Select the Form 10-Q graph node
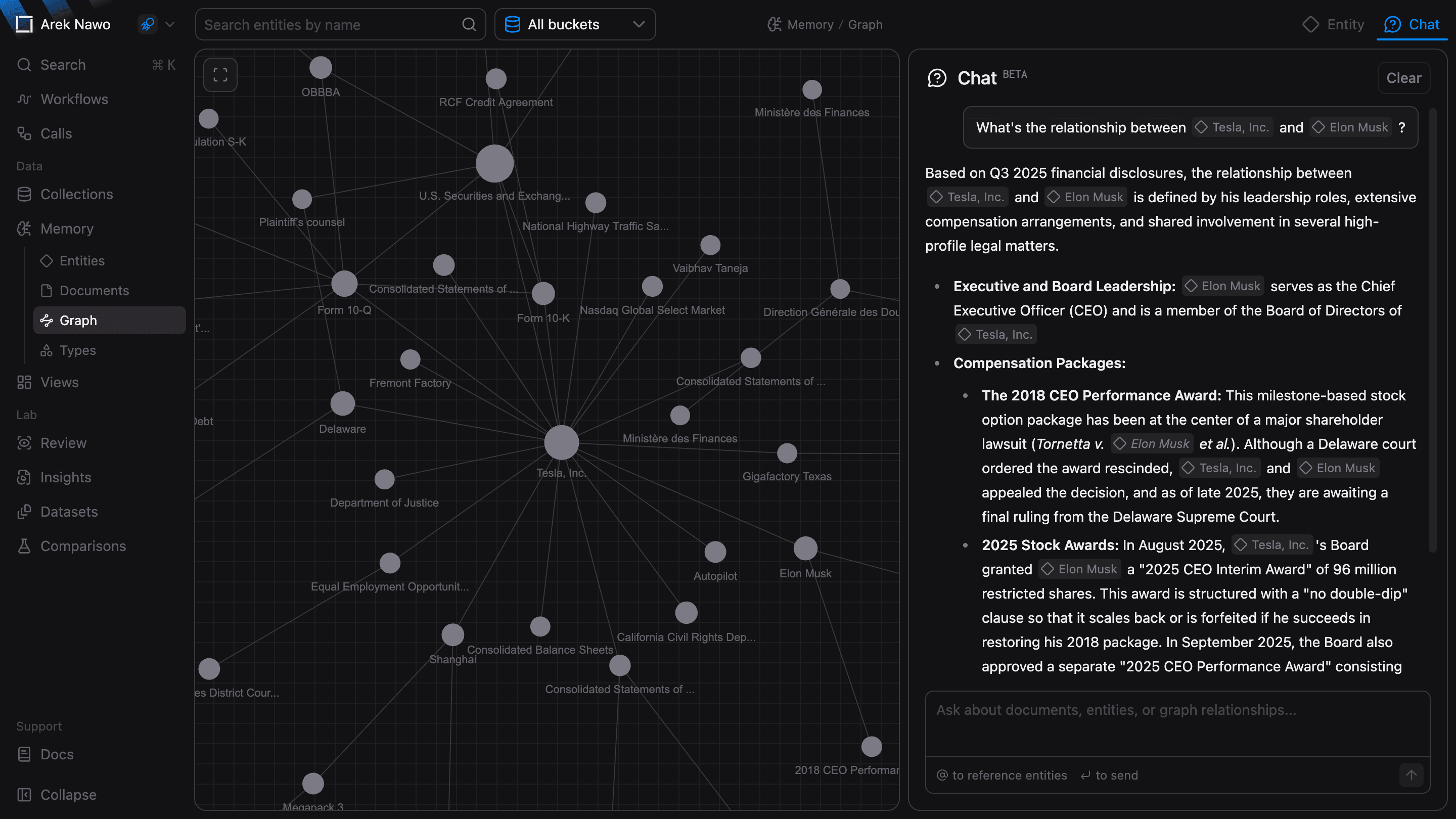Image resolution: width=1456 pixels, height=819 pixels. click(344, 284)
